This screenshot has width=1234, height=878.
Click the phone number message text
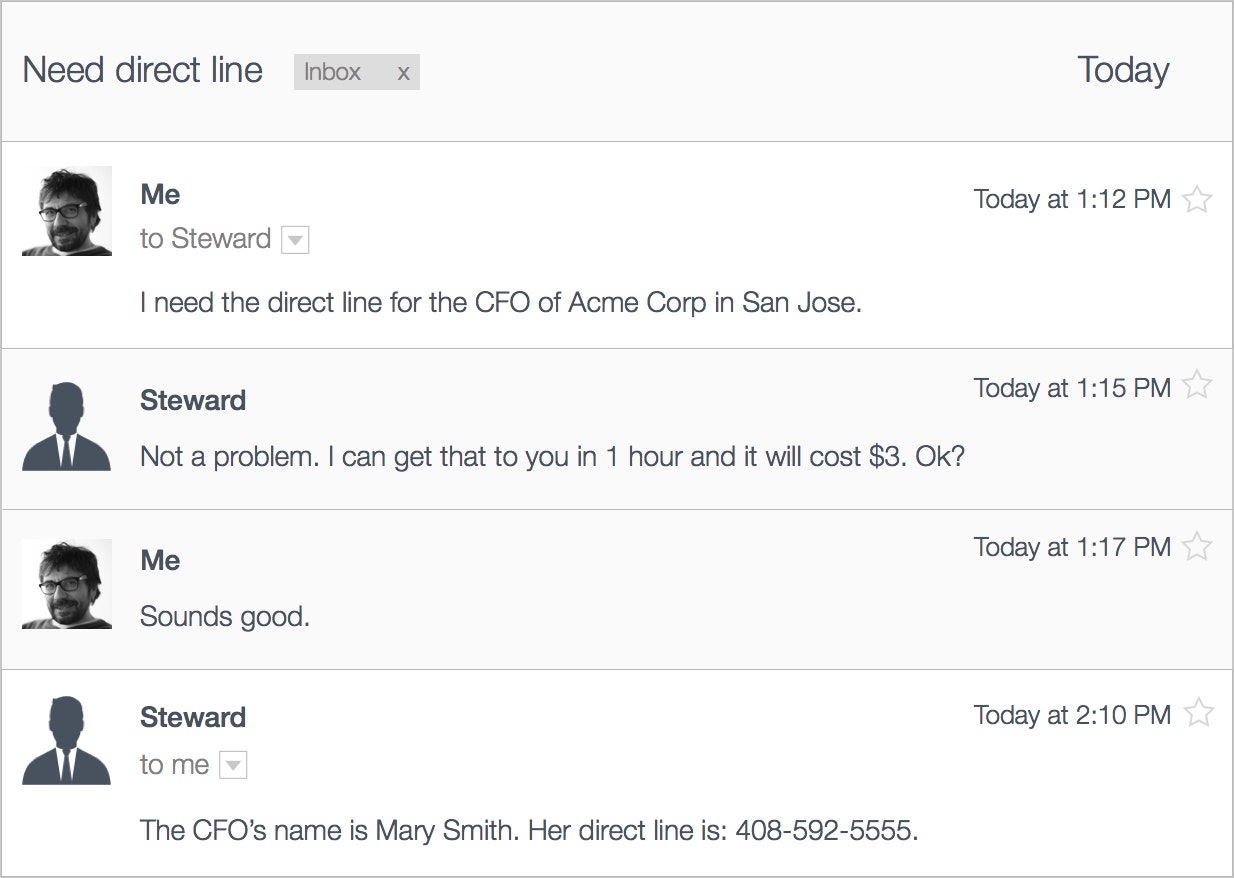point(529,831)
